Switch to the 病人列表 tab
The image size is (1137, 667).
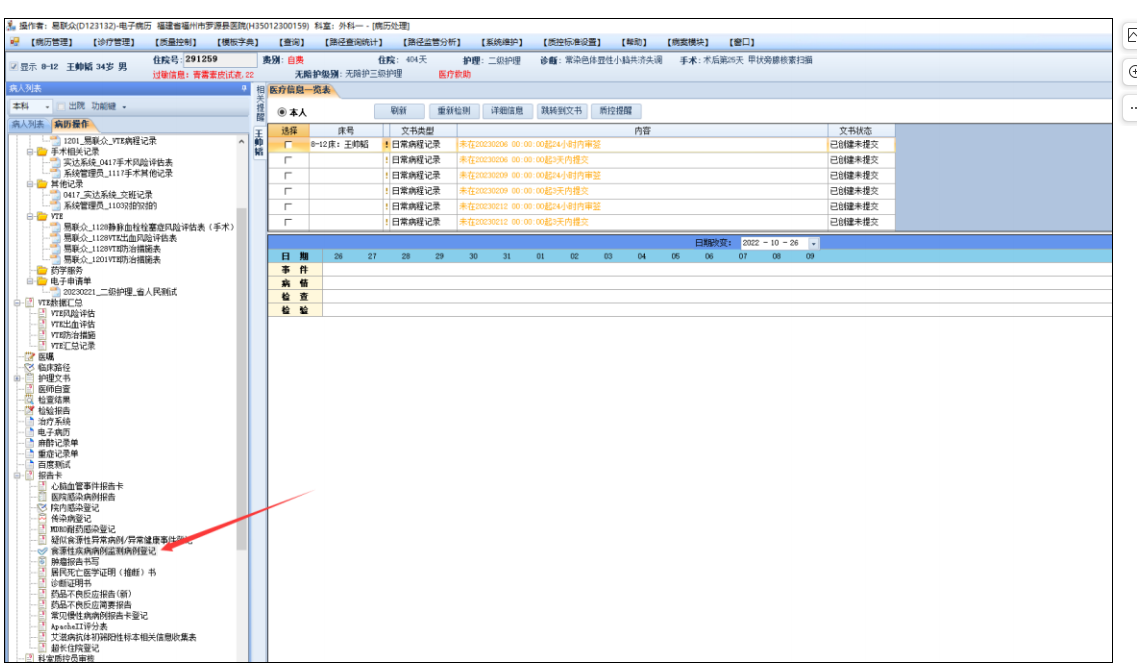28,125
